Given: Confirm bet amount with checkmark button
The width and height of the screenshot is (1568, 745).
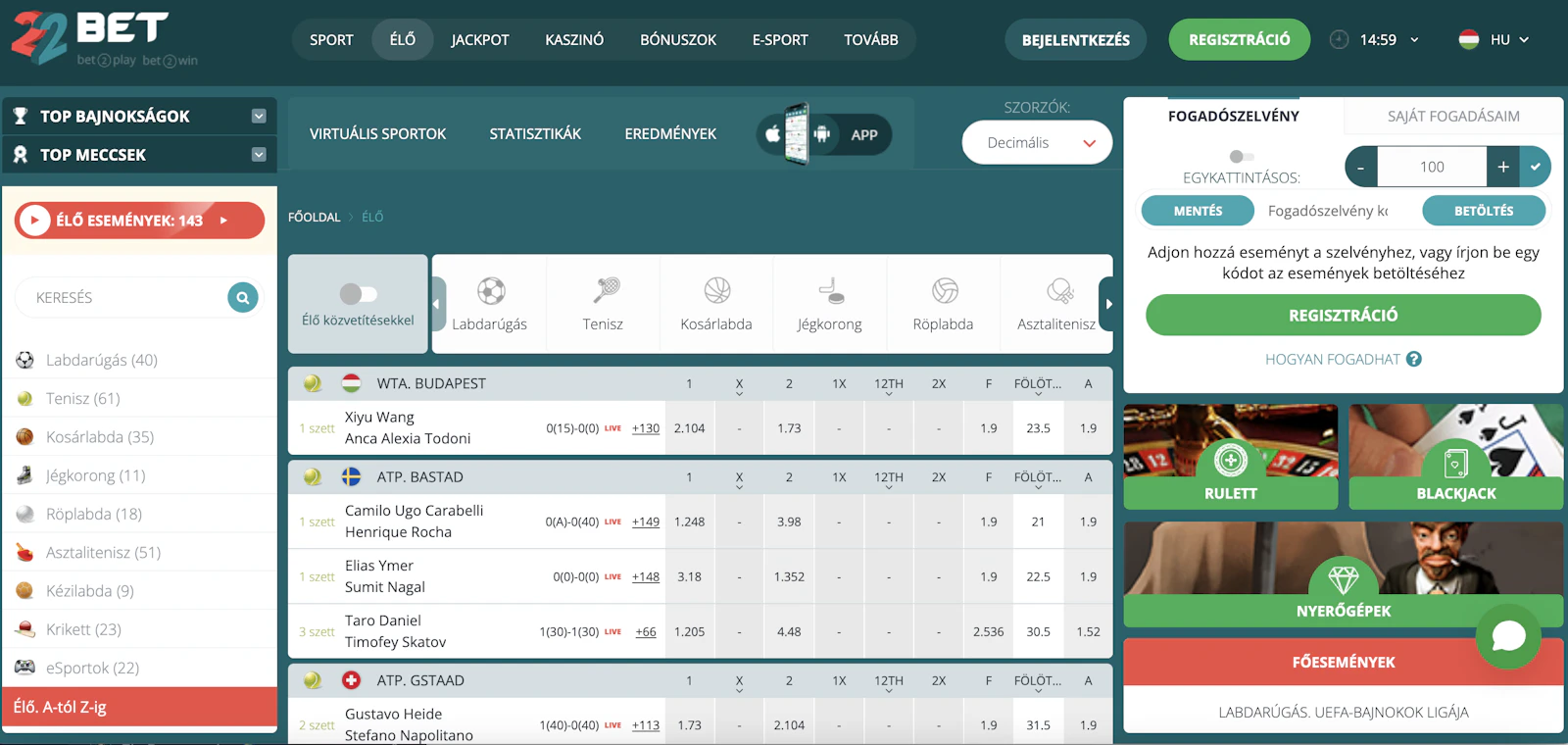Looking at the screenshot, I should 1535,167.
